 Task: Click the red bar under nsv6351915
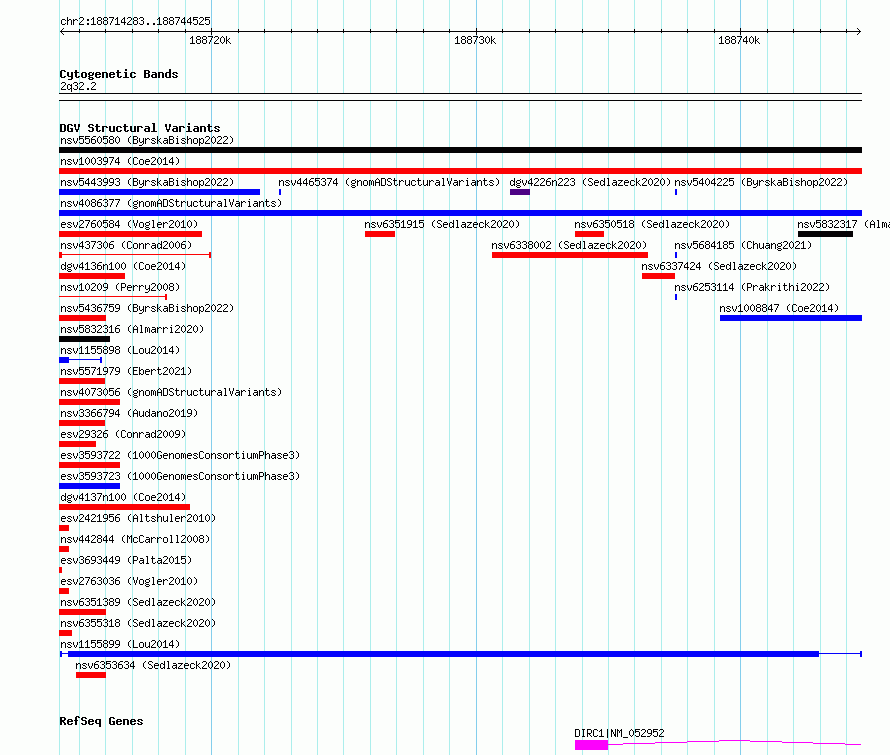pyautogui.click(x=380, y=234)
